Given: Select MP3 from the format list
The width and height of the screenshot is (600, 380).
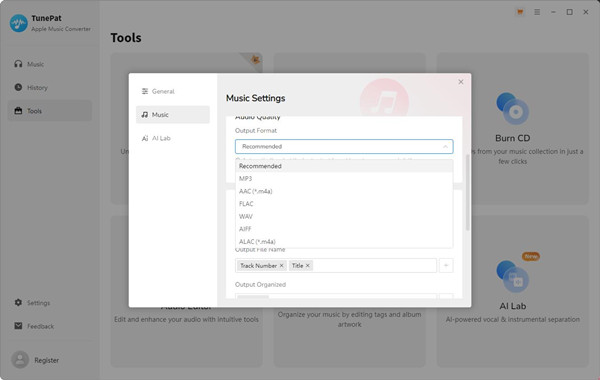Looking at the screenshot, I should point(344,179).
